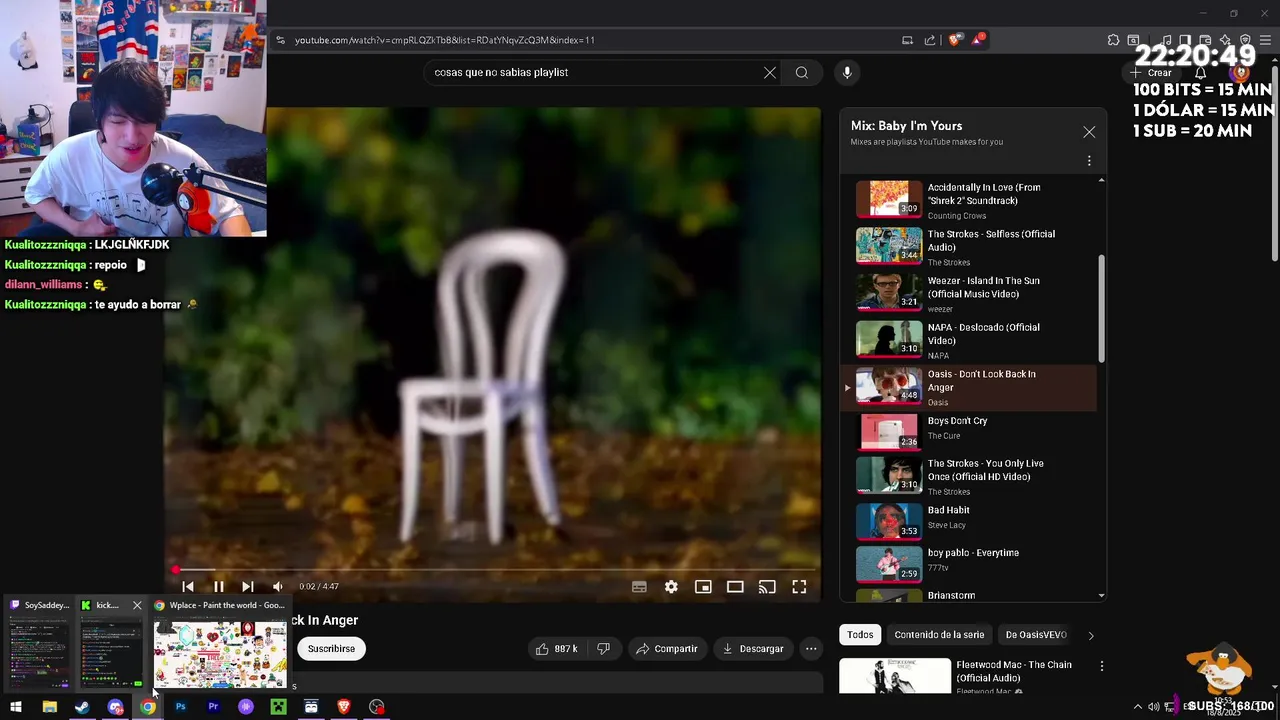The width and height of the screenshot is (1280, 720).
Task: Click the search magnifier button
Action: tap(802, 72)
